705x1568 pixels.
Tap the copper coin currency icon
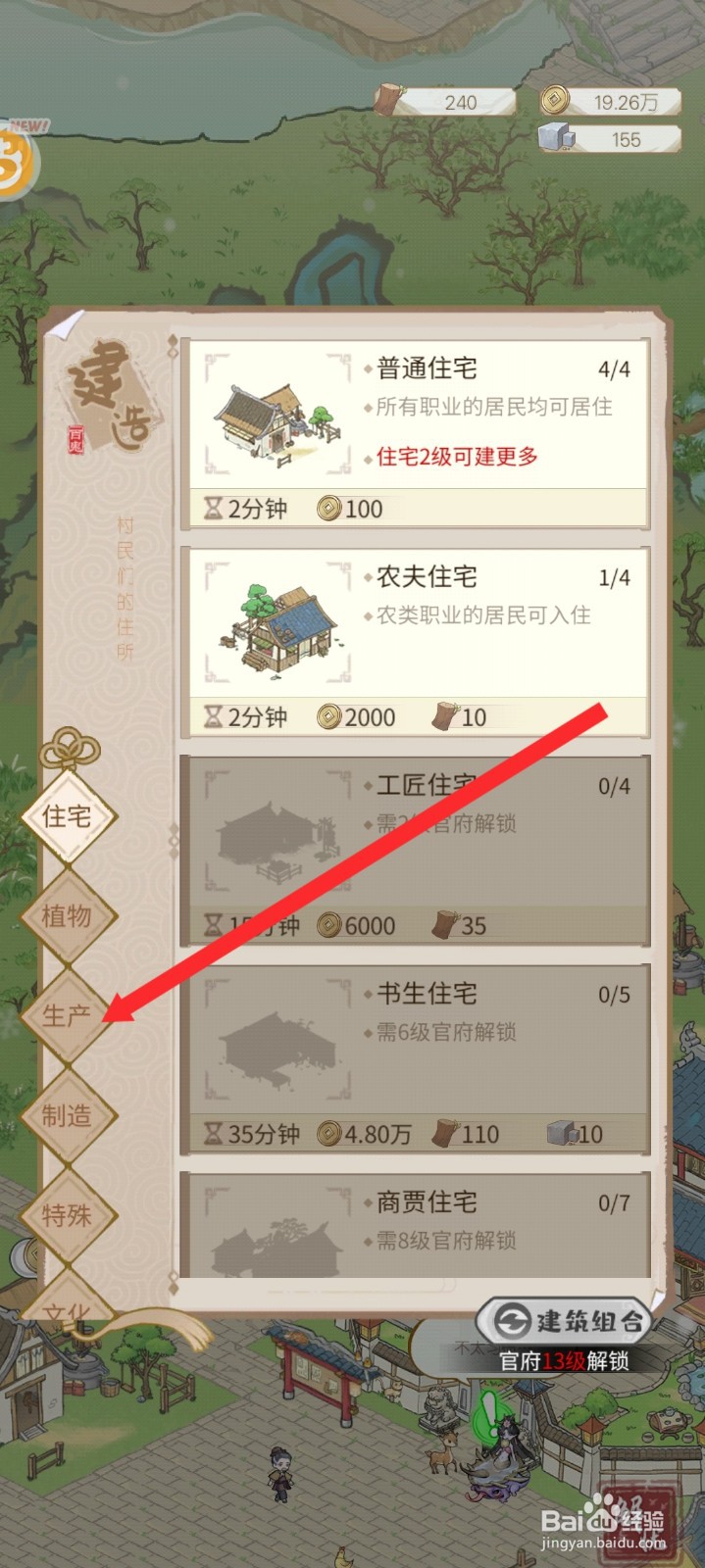pos(555,100)
